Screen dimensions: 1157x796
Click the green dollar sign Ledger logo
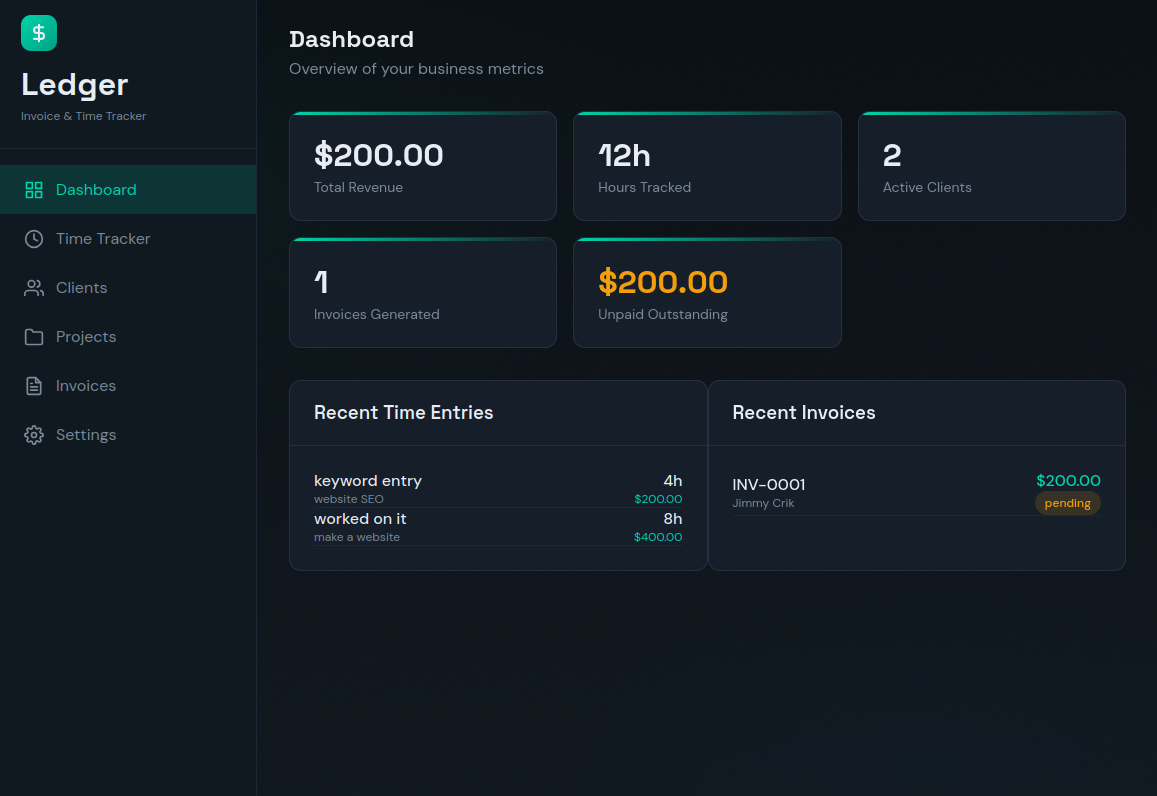[x=39, y=33]
